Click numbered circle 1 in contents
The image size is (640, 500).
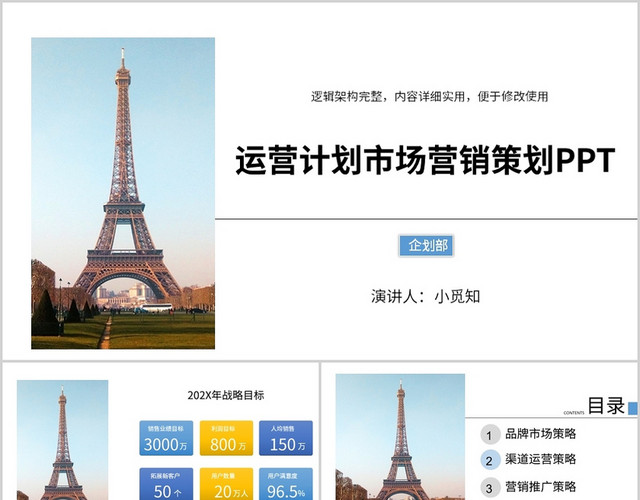tap(490, 435)
